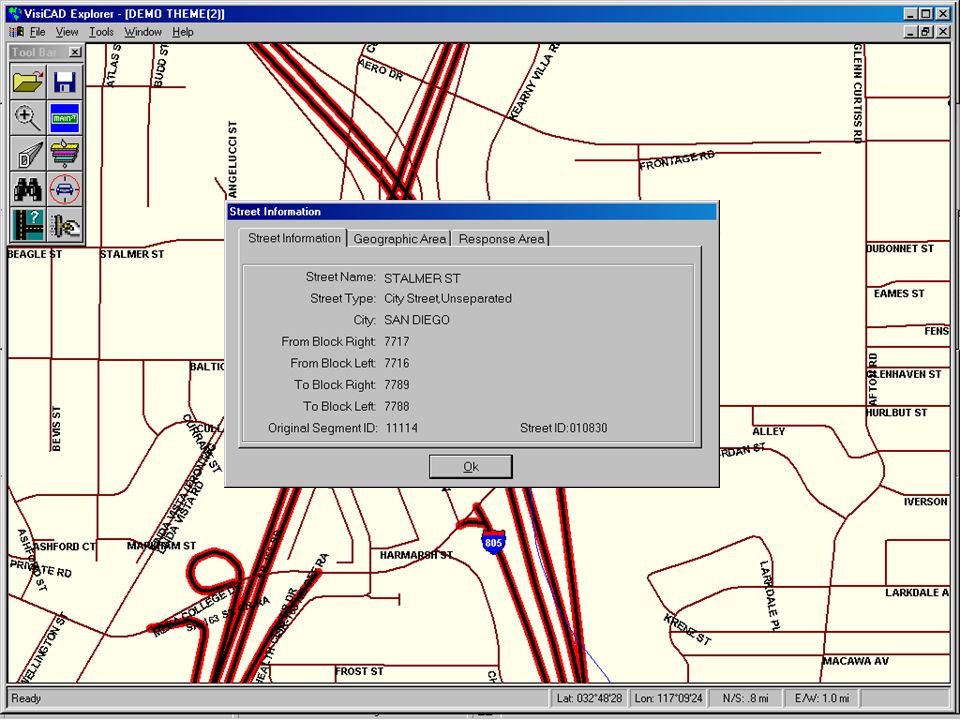The image size is (960, 720).
Task: Click the VisiCAD Explorer title bar icon
Action: [15, 13]
